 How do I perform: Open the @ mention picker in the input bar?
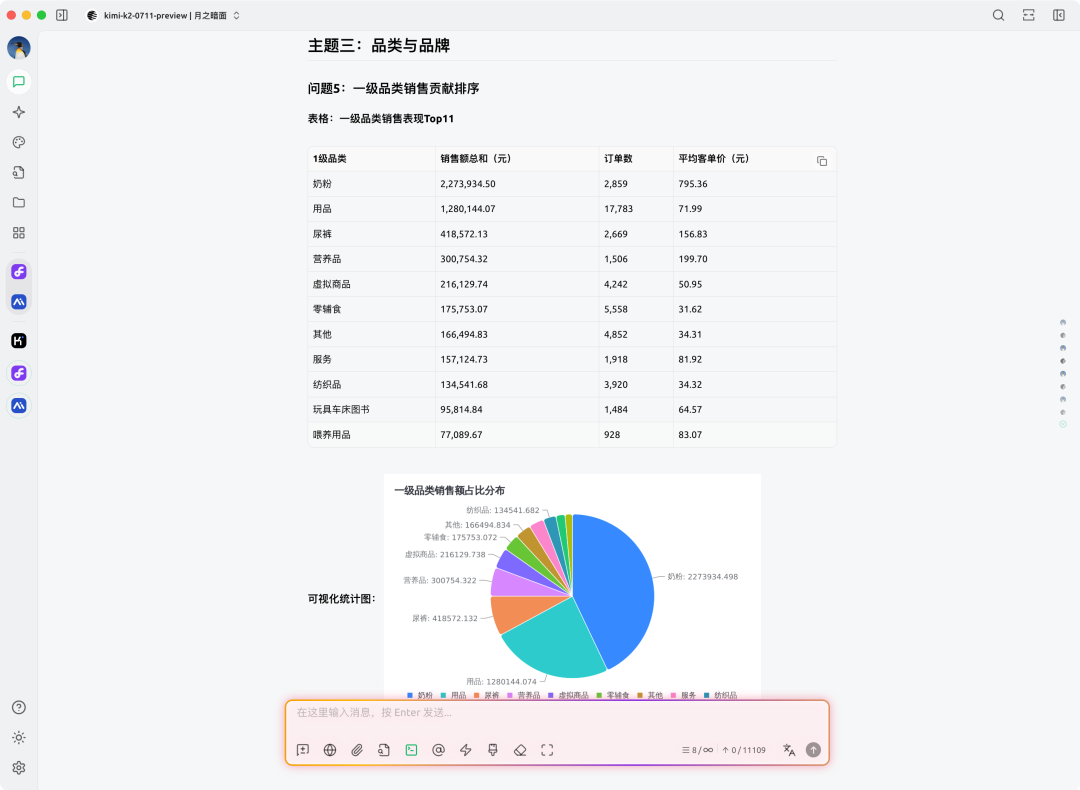click(x=438, y=749)
